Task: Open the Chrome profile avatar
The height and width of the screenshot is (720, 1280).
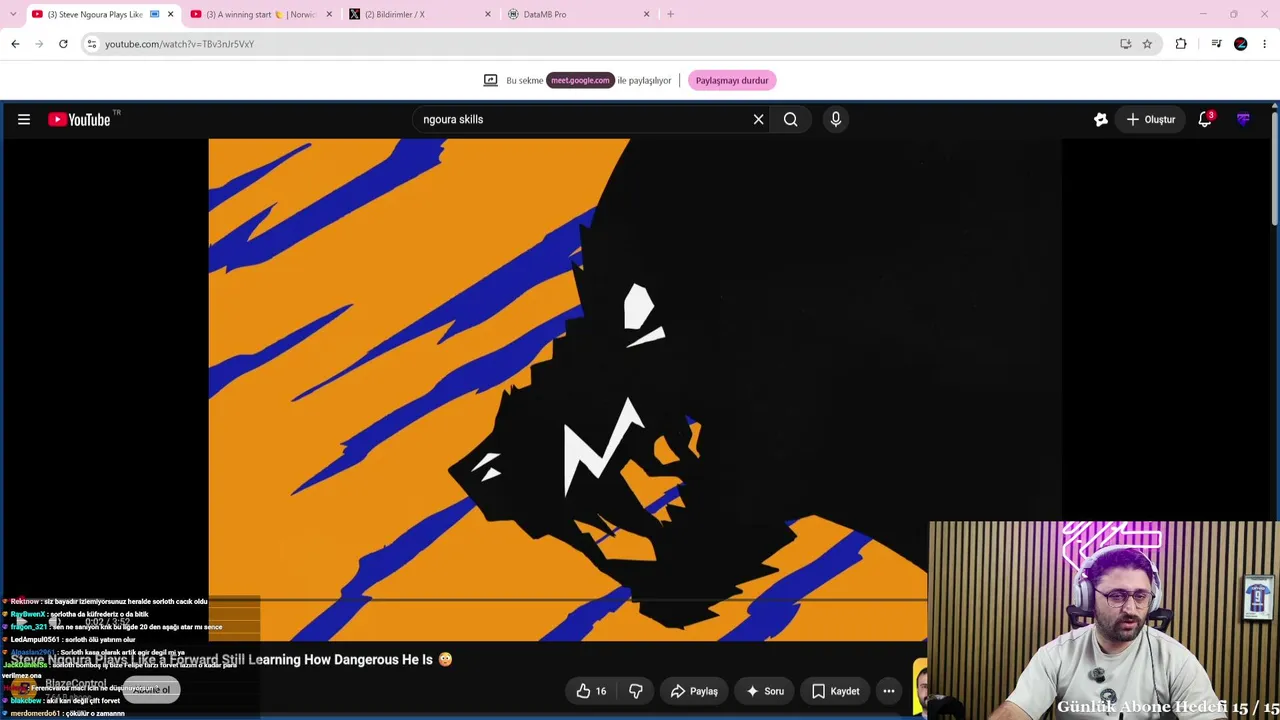Action: click(1241, 44)
